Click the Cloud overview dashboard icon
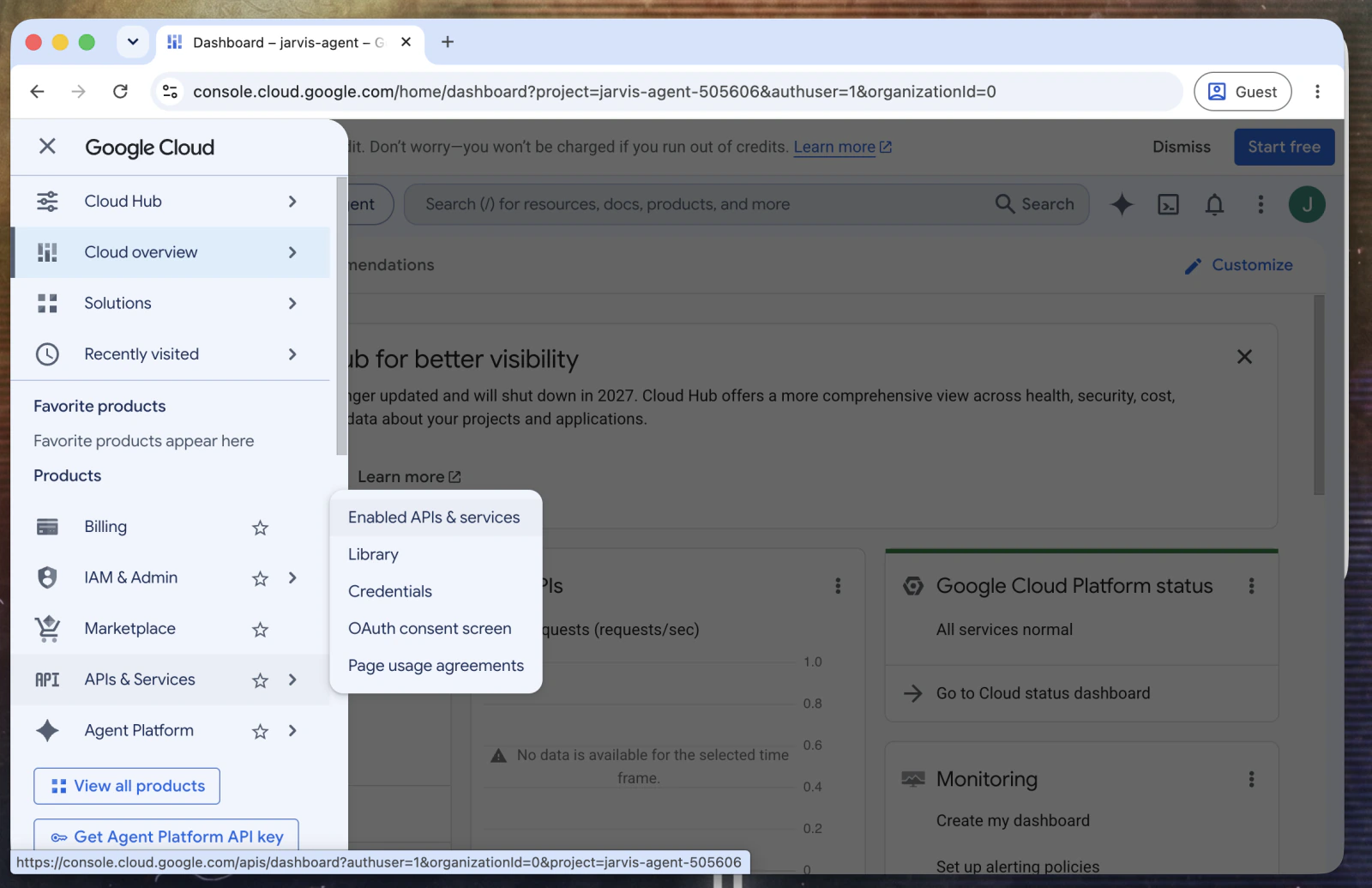 47,252
